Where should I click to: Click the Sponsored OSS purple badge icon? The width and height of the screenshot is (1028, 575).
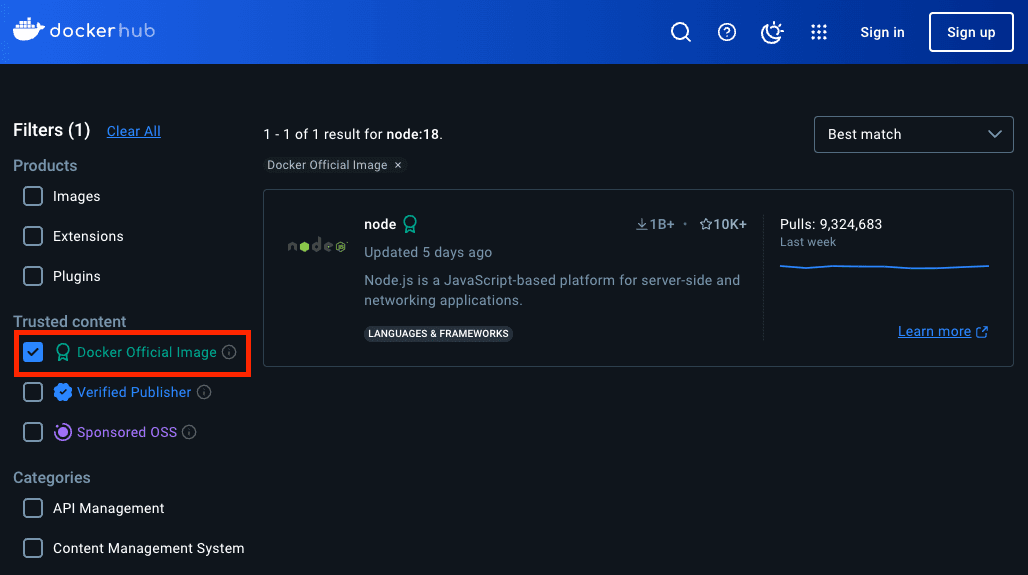pyautogui.click(x=62, y=432)
